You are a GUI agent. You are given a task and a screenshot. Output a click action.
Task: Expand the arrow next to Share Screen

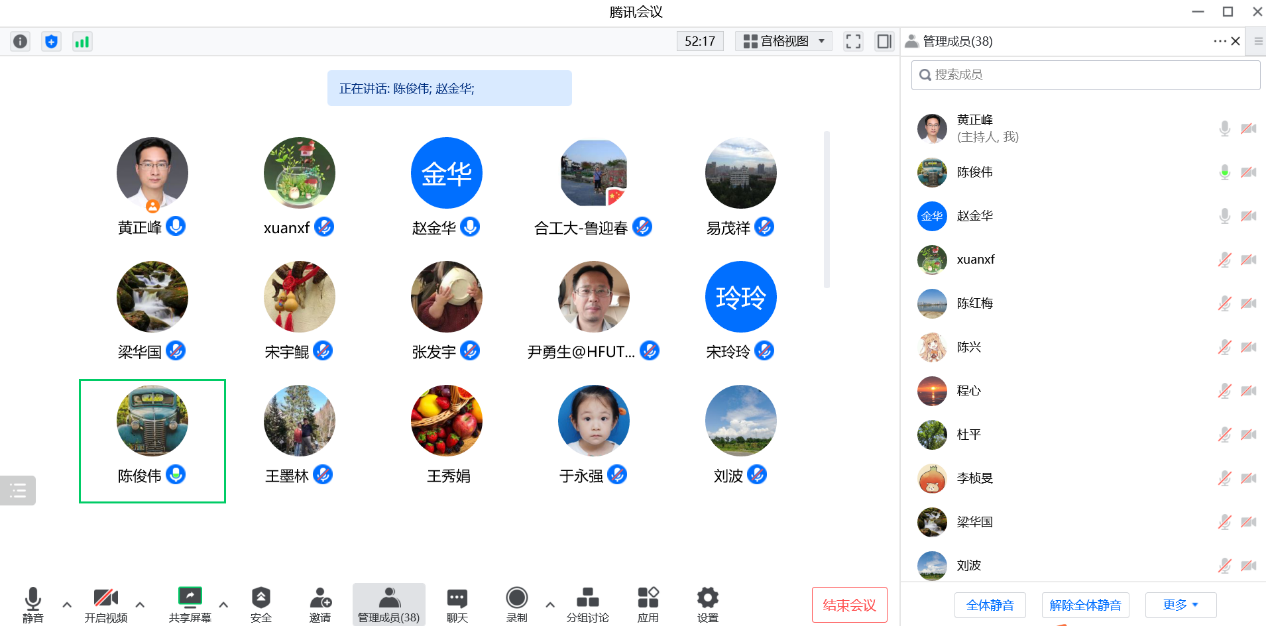click(223, 604)
